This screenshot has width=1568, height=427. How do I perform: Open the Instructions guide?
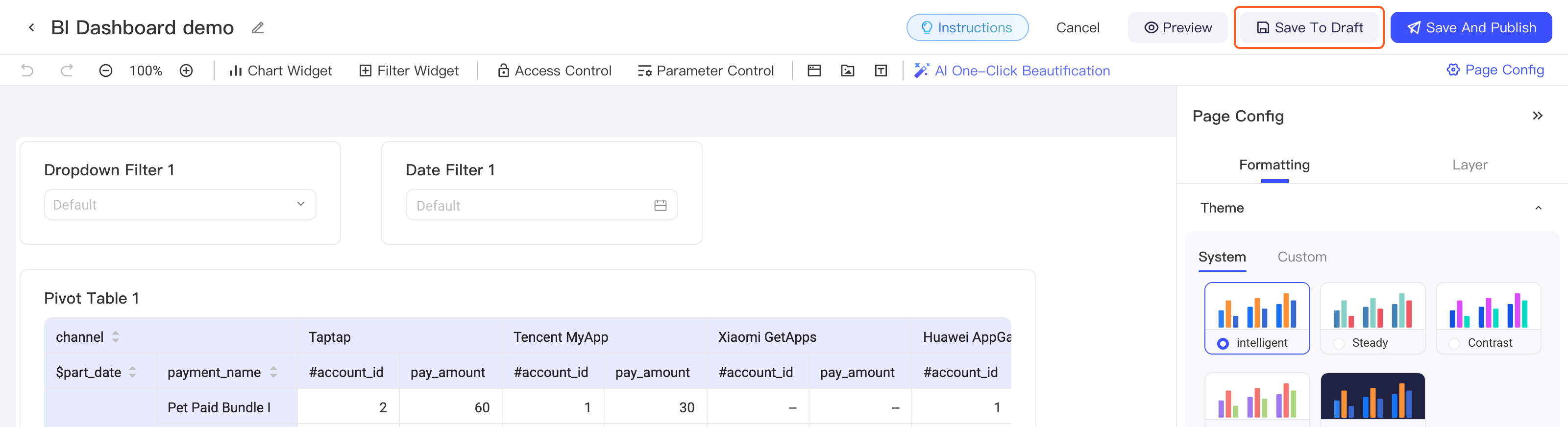point(967,28)
